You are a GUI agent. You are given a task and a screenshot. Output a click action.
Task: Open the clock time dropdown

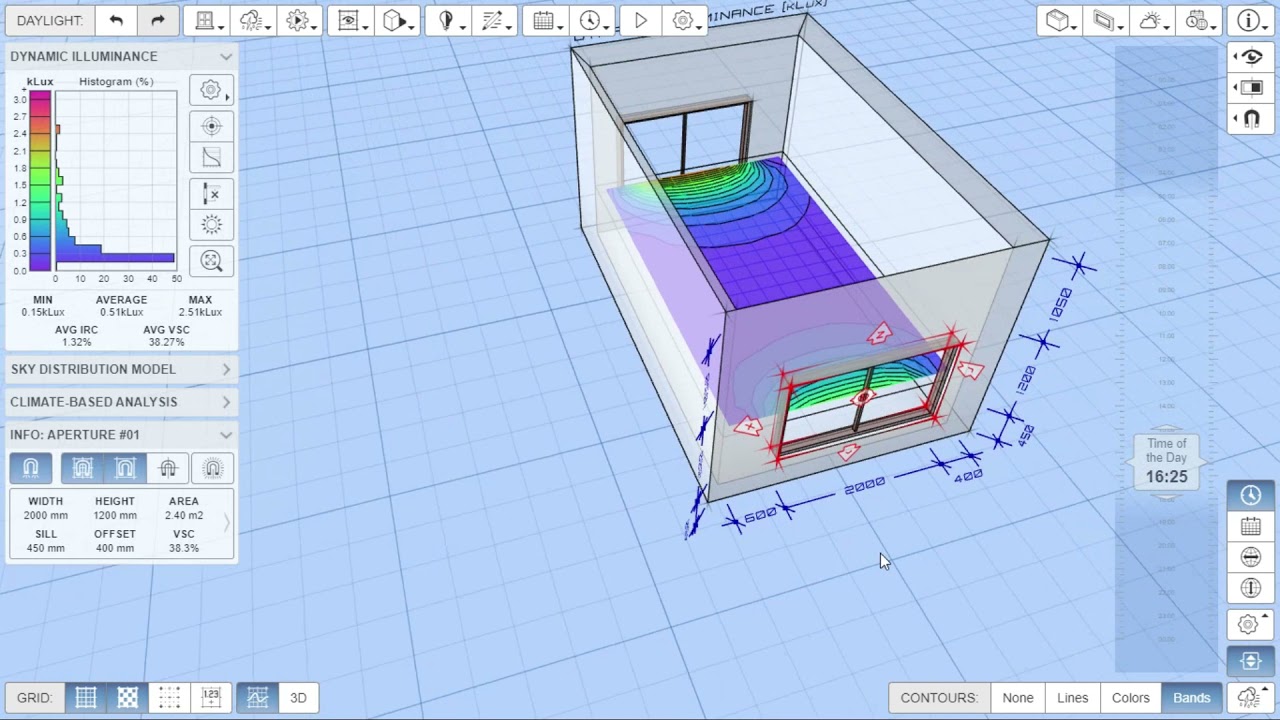[x=593, y=21]
